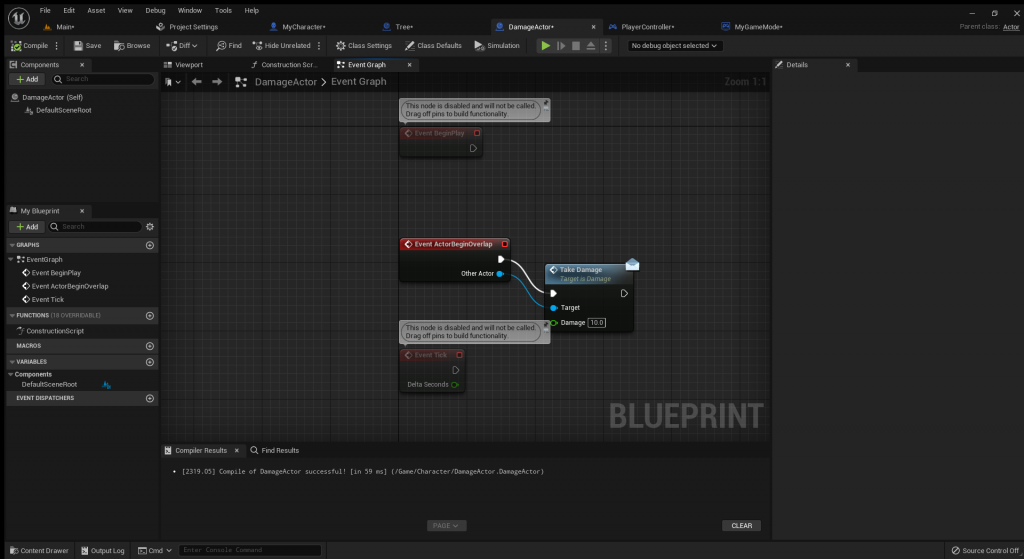Viewport: 1024px width, 559px height.
Task: Start Simulation mode
Action: 497,46
